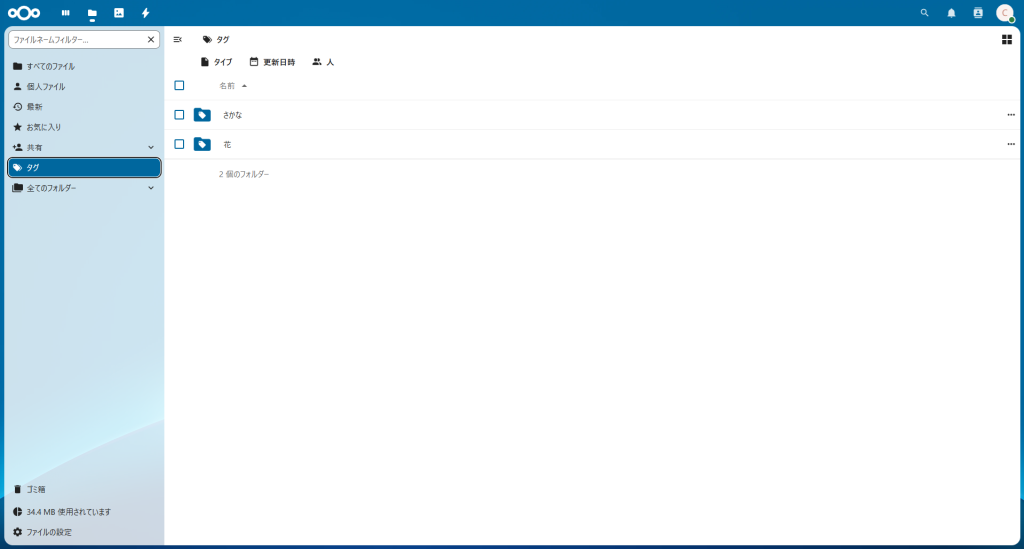Open the Activity lightning bolt icon
The image size is (1024, 549).
coord(145,13)
